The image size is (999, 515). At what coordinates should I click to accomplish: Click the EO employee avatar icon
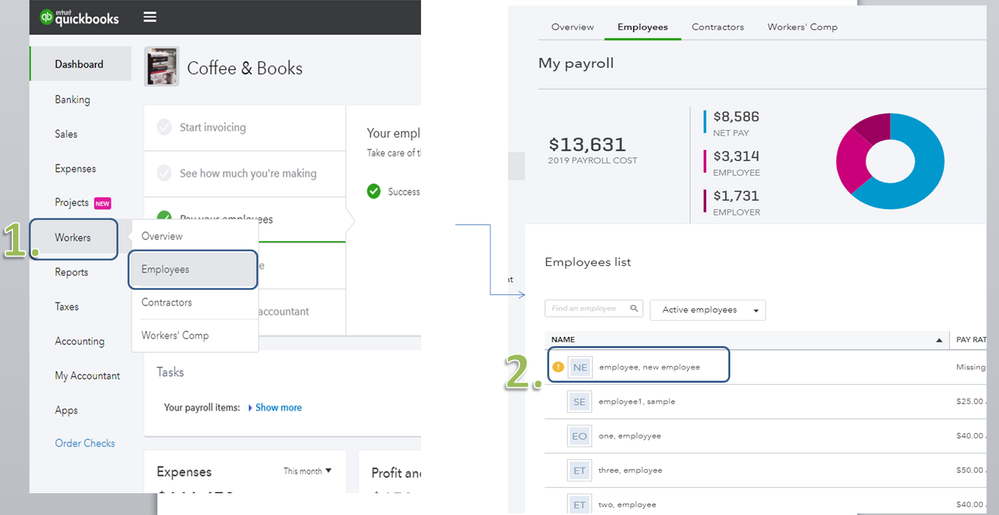(580, 436)
